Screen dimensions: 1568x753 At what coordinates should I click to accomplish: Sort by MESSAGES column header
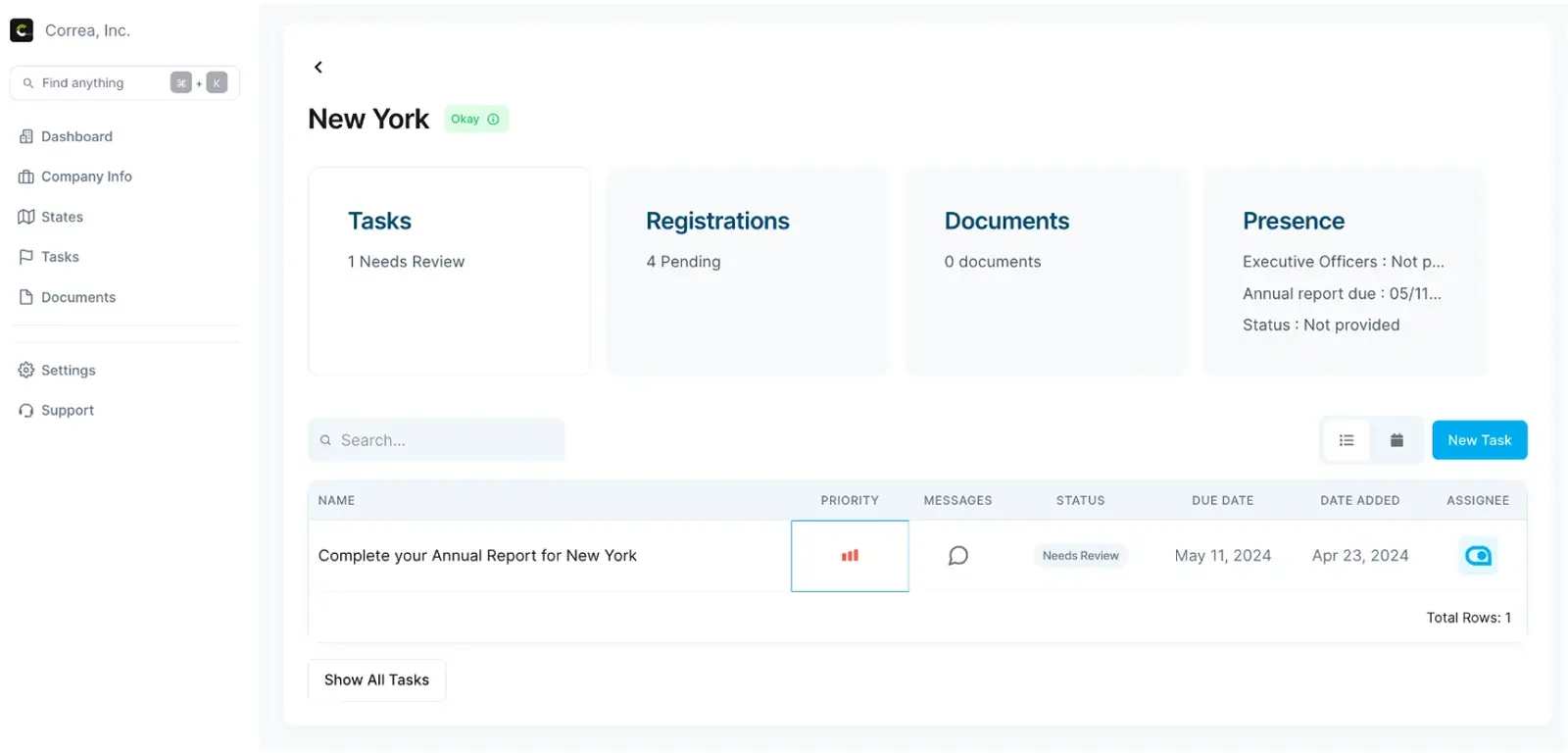click(x=957, y=500)
